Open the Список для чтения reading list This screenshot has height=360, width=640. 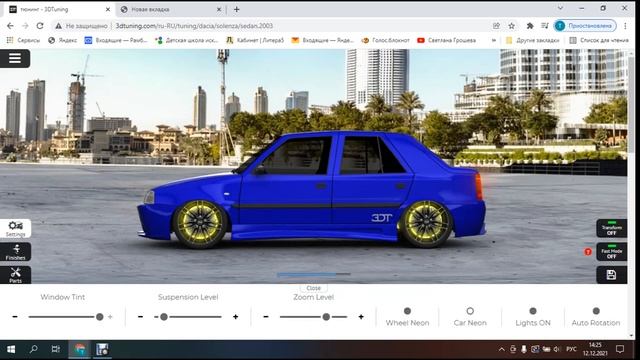pyautogui.click(x=599, y=40)
